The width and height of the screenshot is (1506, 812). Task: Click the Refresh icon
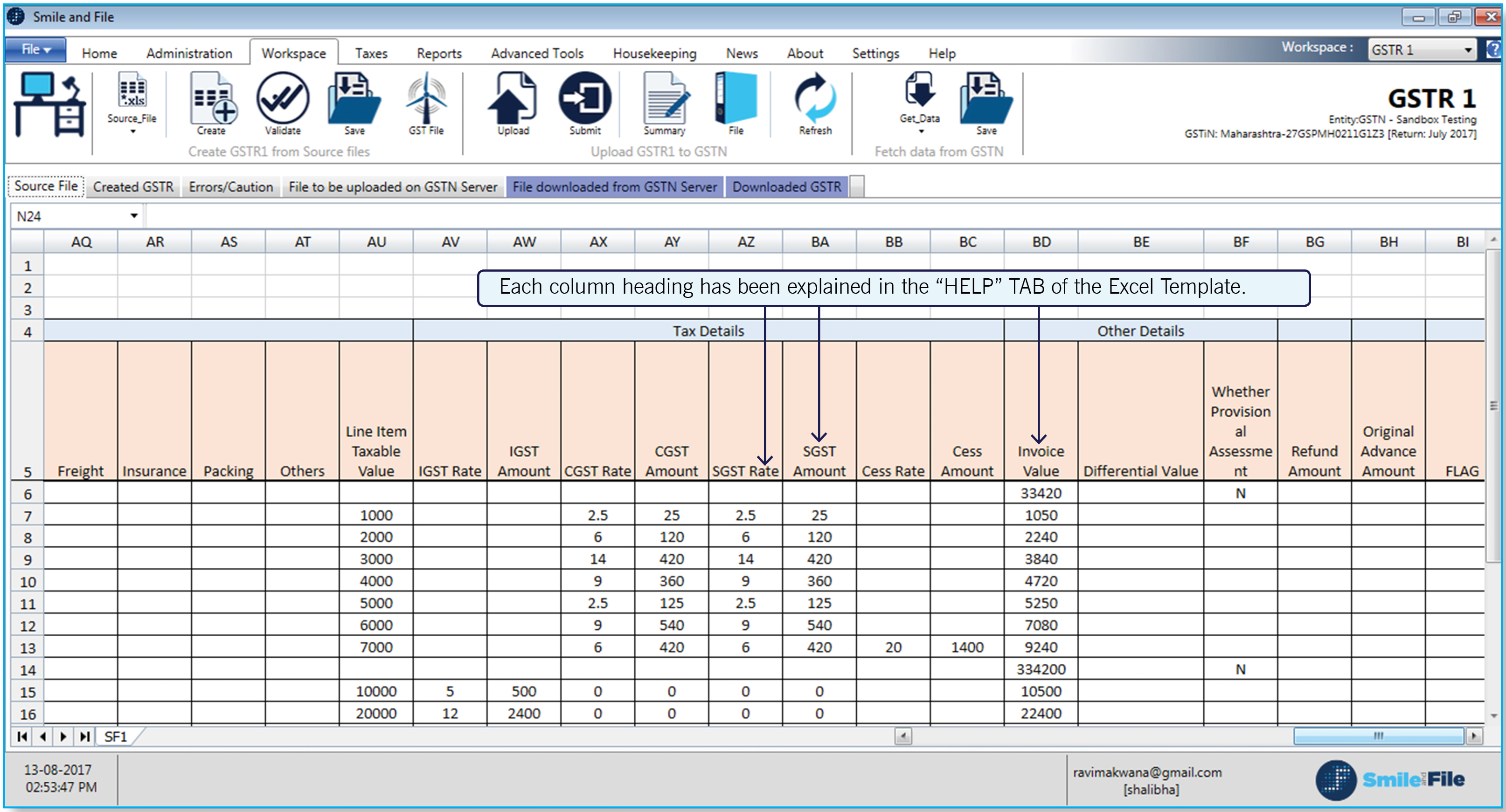[x=815, y=98]
